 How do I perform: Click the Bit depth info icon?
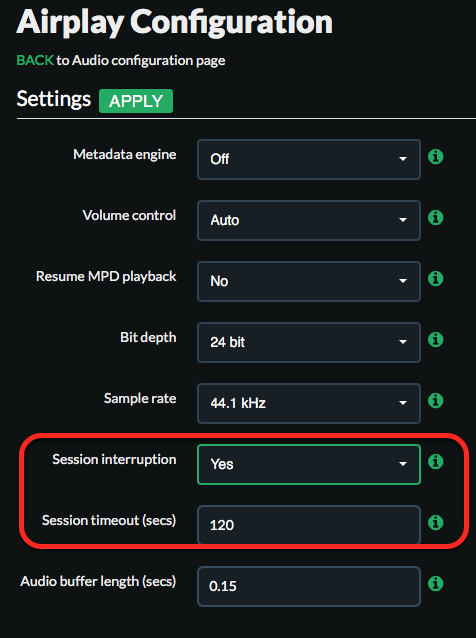click(435, 339)
